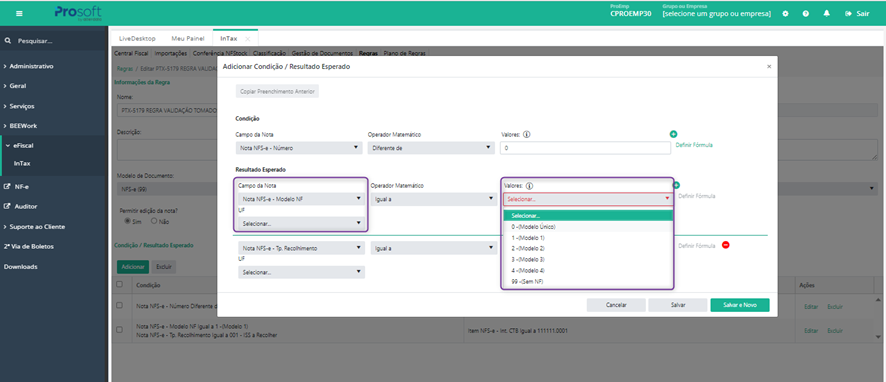Open Tp. Recolhimento field dropdown
The width and height of the screenshot is (886, 382).
[301, 248]
